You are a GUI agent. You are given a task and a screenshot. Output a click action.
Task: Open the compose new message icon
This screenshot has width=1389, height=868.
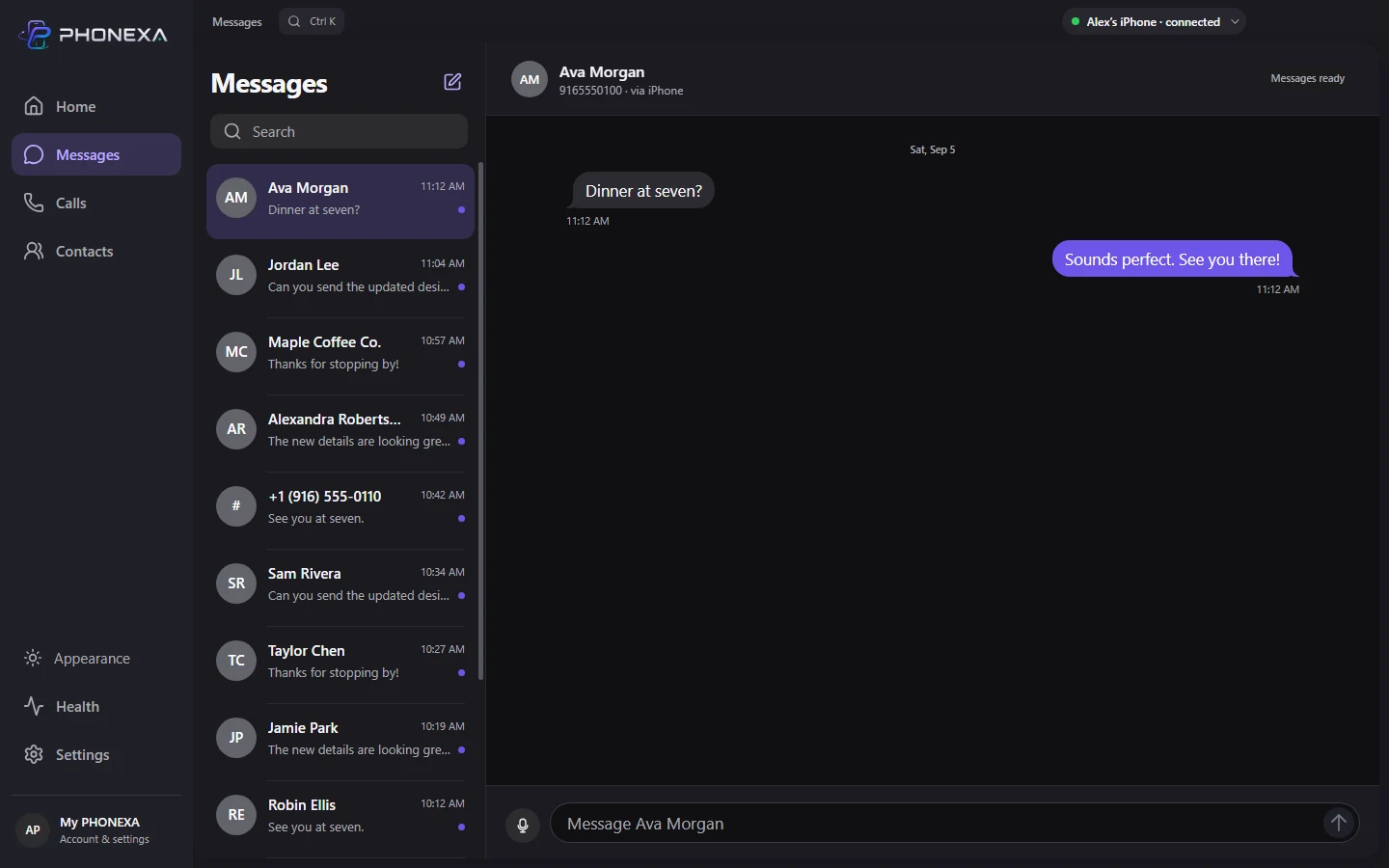pos(452,82)
